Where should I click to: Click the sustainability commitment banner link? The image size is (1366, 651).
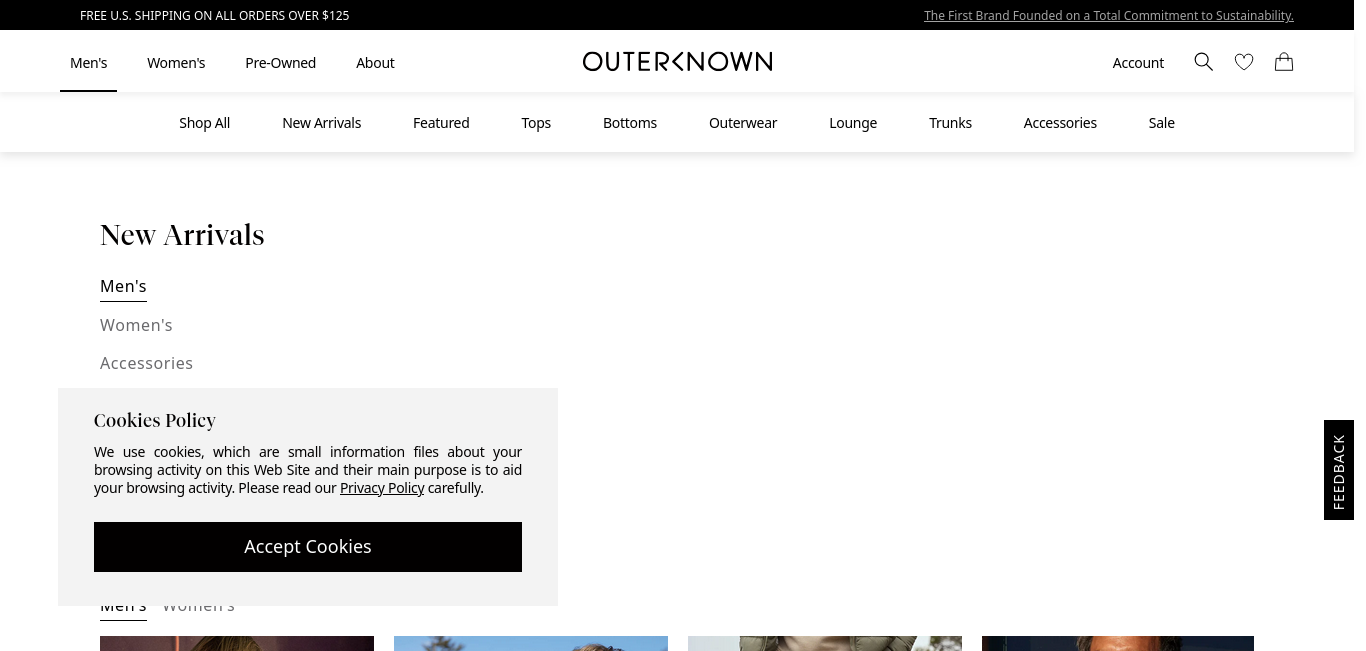click(1109, 15)
